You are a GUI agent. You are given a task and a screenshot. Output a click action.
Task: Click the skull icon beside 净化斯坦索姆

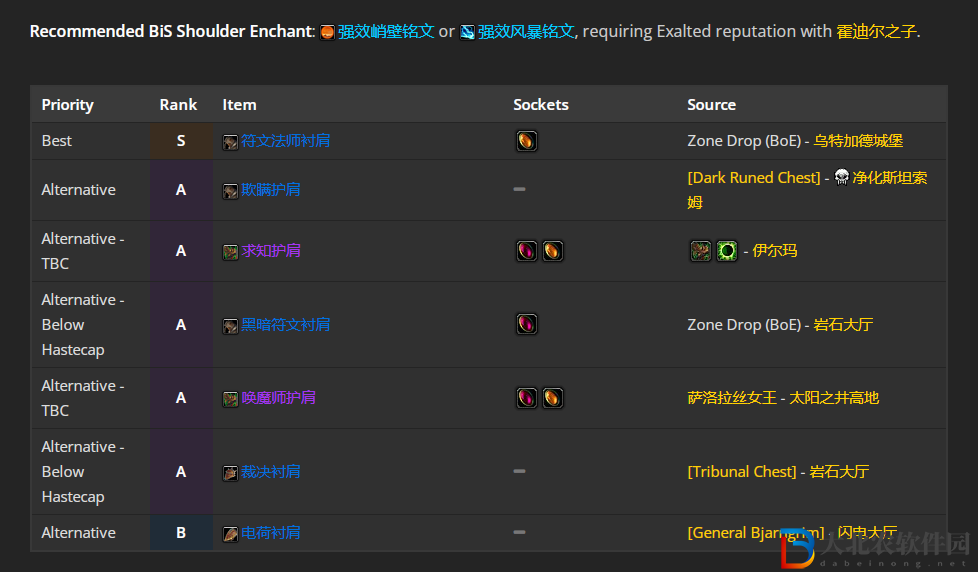click(x=841, y=177)
